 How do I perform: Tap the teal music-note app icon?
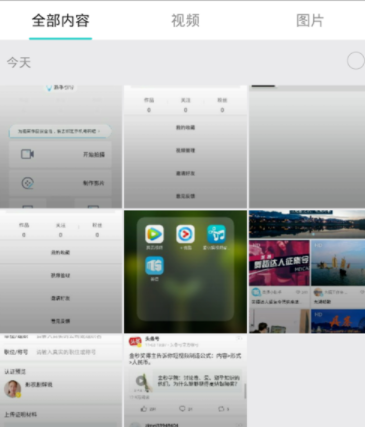pyautogui.click(x=216, y=234)
